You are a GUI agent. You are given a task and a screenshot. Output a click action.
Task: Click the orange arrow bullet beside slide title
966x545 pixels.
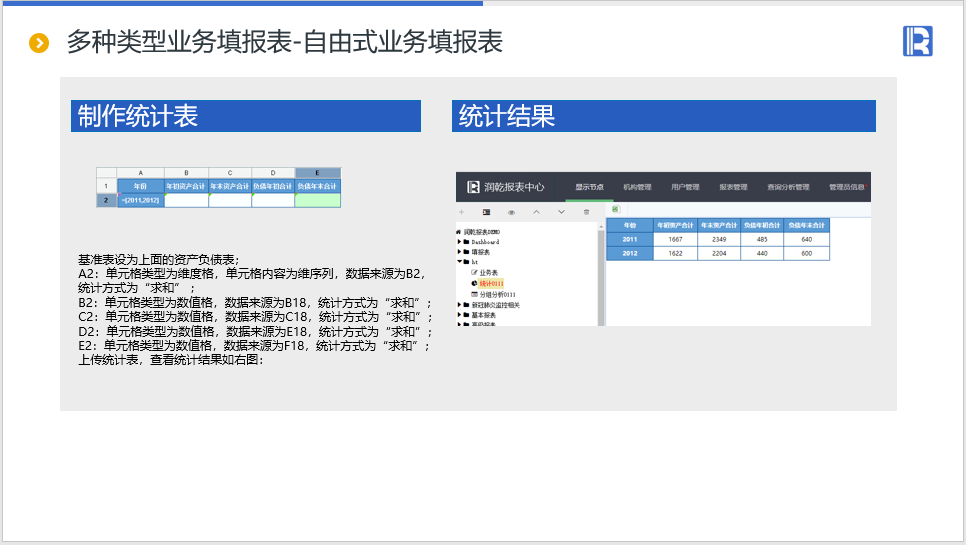click(x=39, y=43)
